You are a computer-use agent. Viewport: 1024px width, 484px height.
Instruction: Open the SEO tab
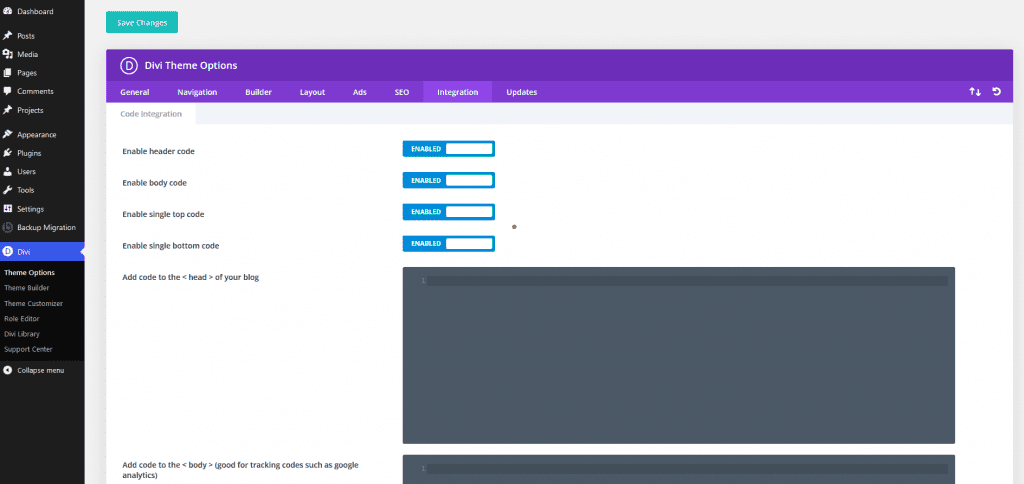click(x=402, y=92)
